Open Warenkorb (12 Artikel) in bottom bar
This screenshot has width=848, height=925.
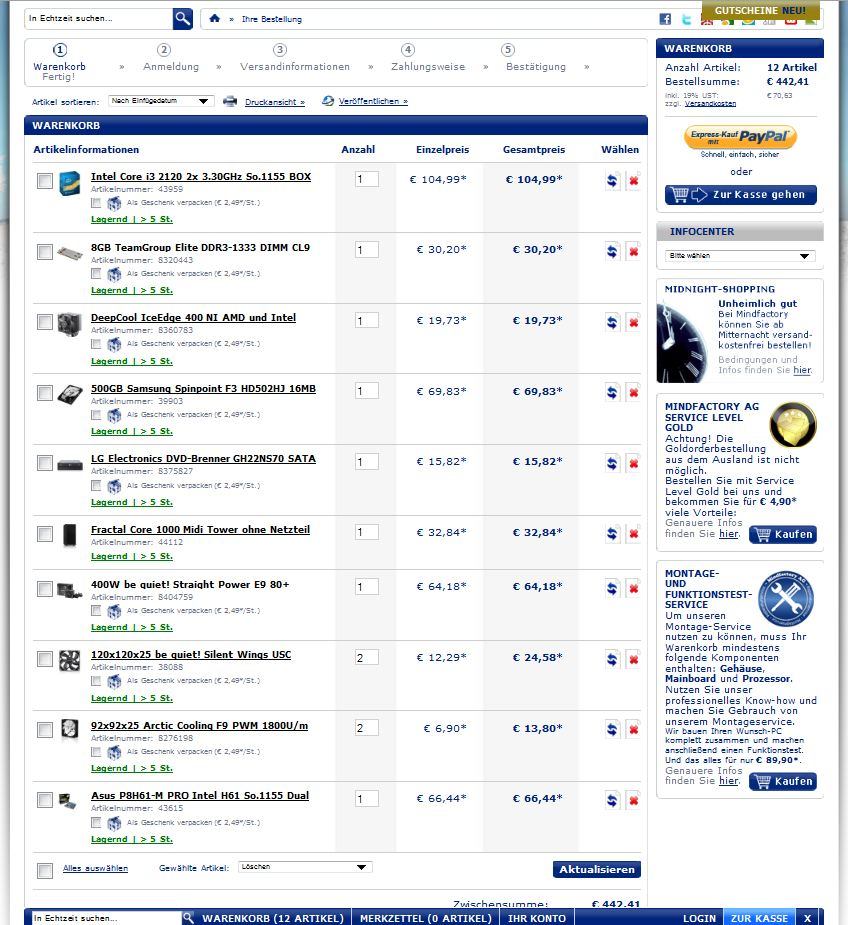point(273,918)
